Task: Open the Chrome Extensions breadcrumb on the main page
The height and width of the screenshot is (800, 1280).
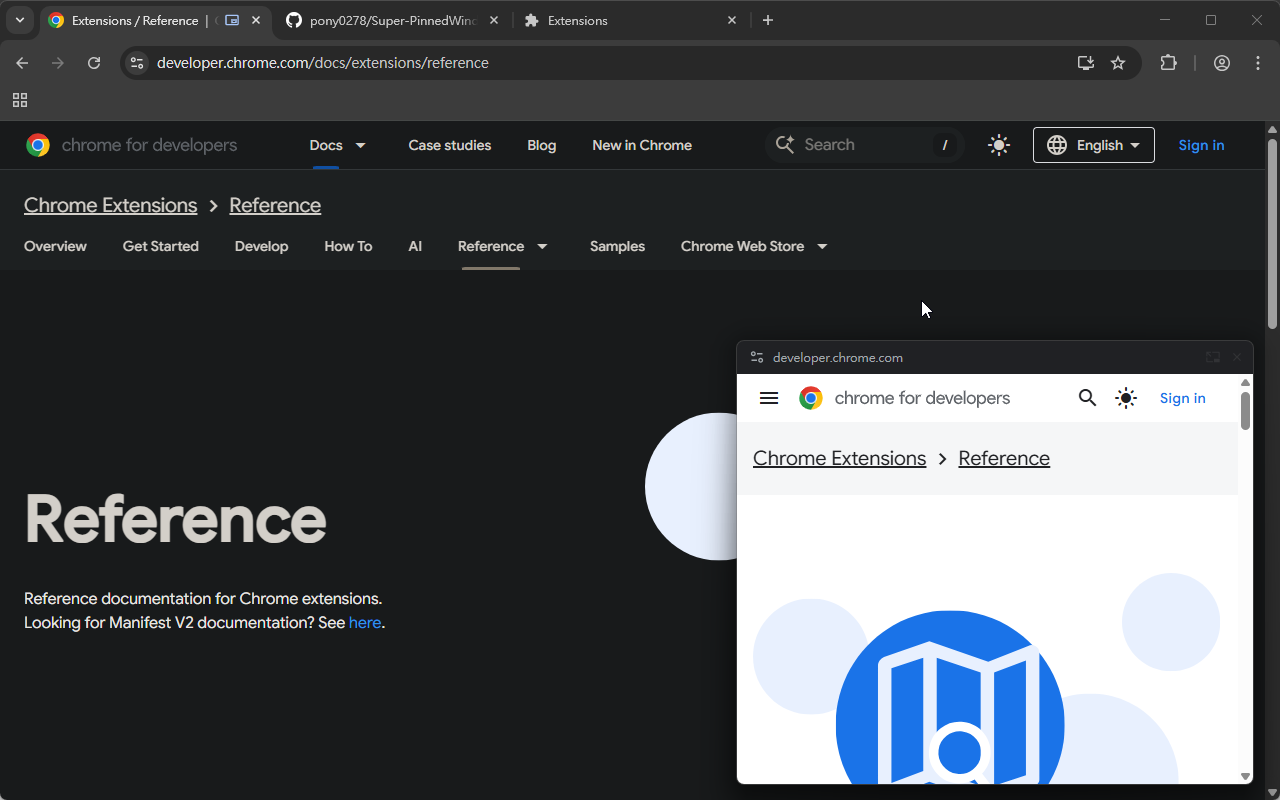Action: (x=111, y=205)
